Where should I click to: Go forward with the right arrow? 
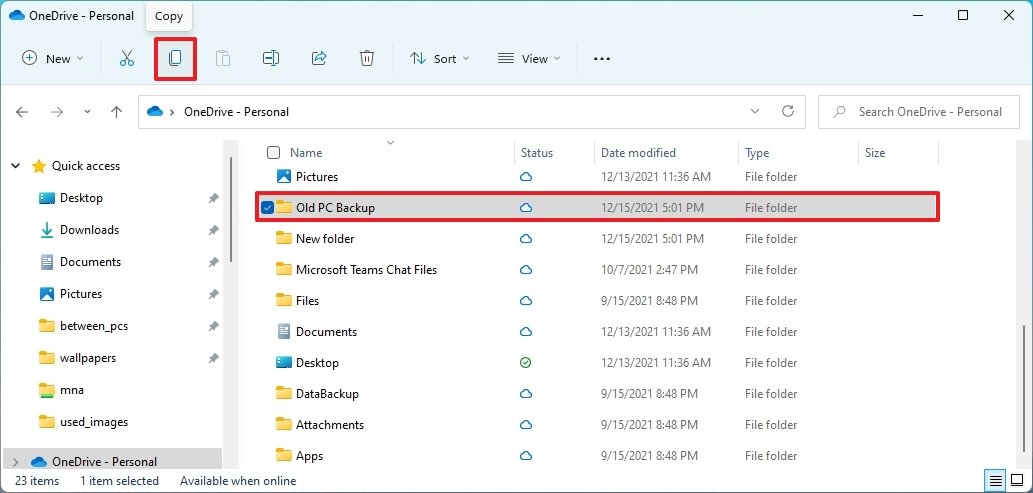coord(57,112)
